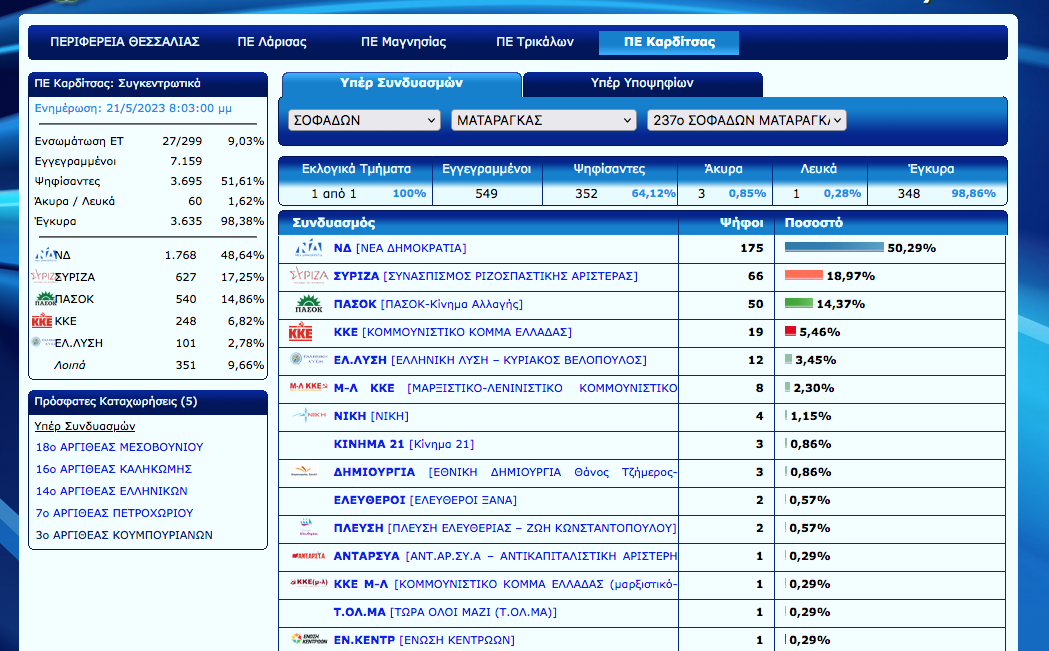Click the ΝΔ party logo in results table
Screen dimensions: 1049x651
307,248
